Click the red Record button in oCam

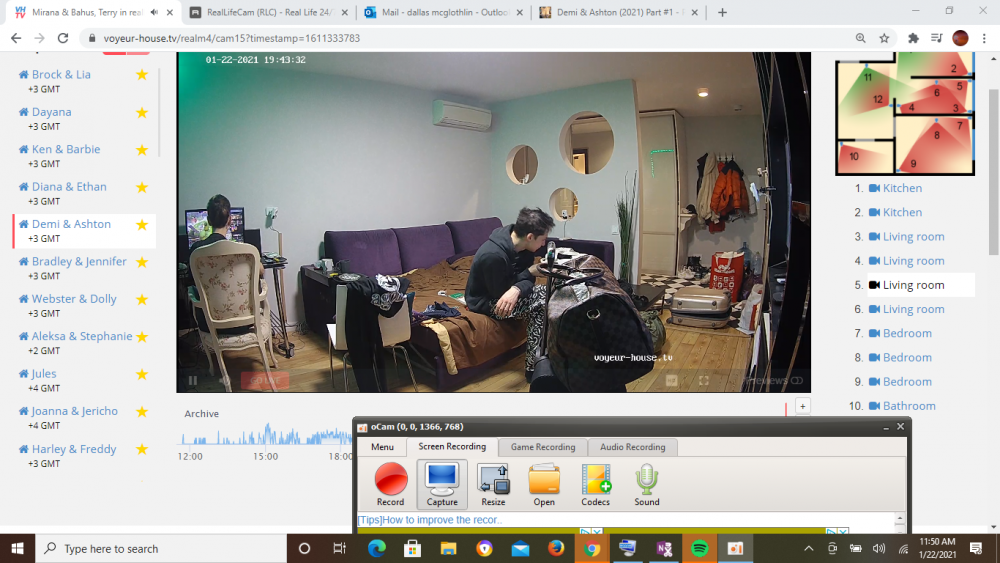tap(391, 480)
